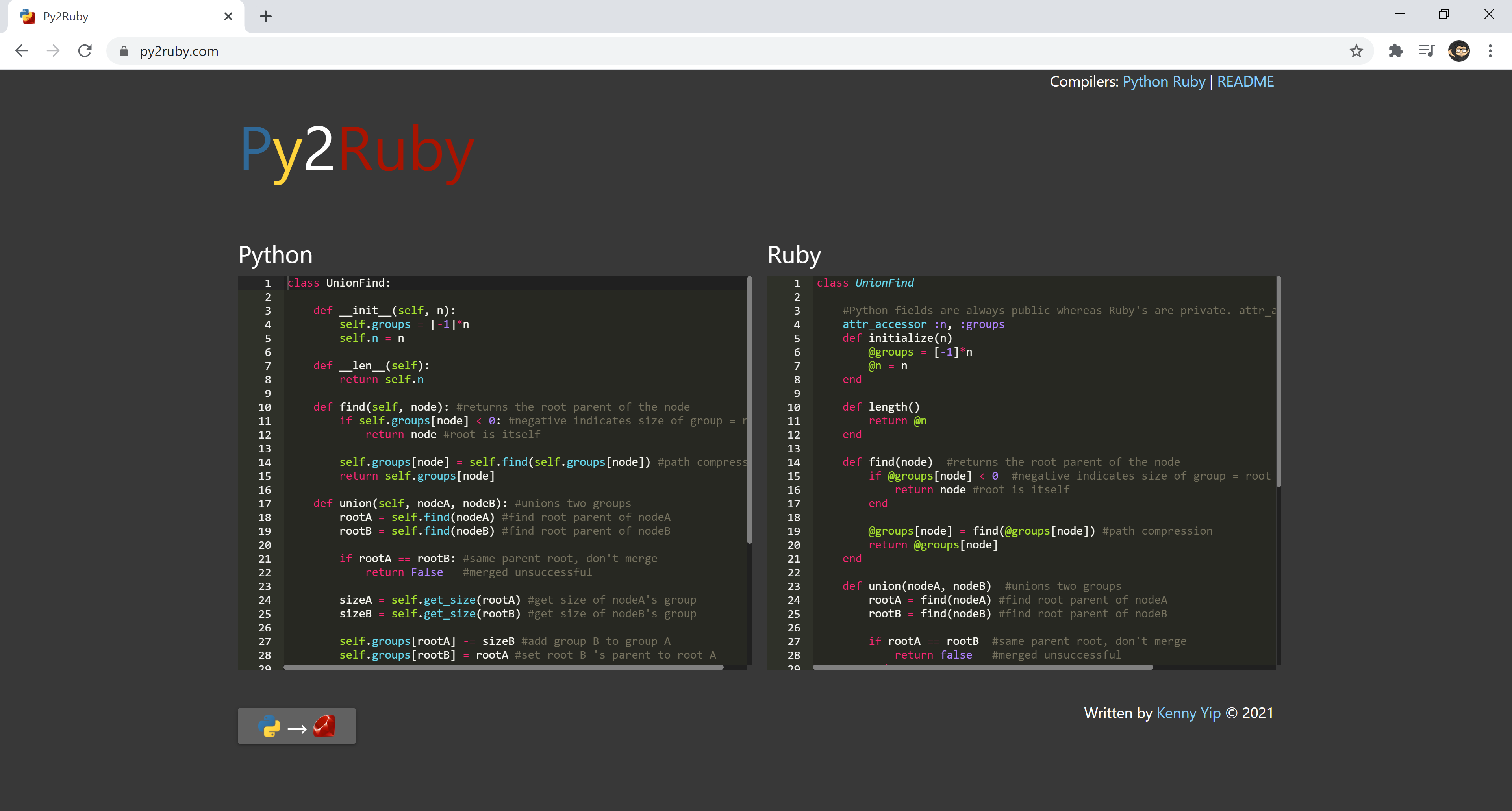Viewport: 1512px width, 811px height.
Task: Click the 'def __init__(self, n):' line
Action: click(384, 311)
